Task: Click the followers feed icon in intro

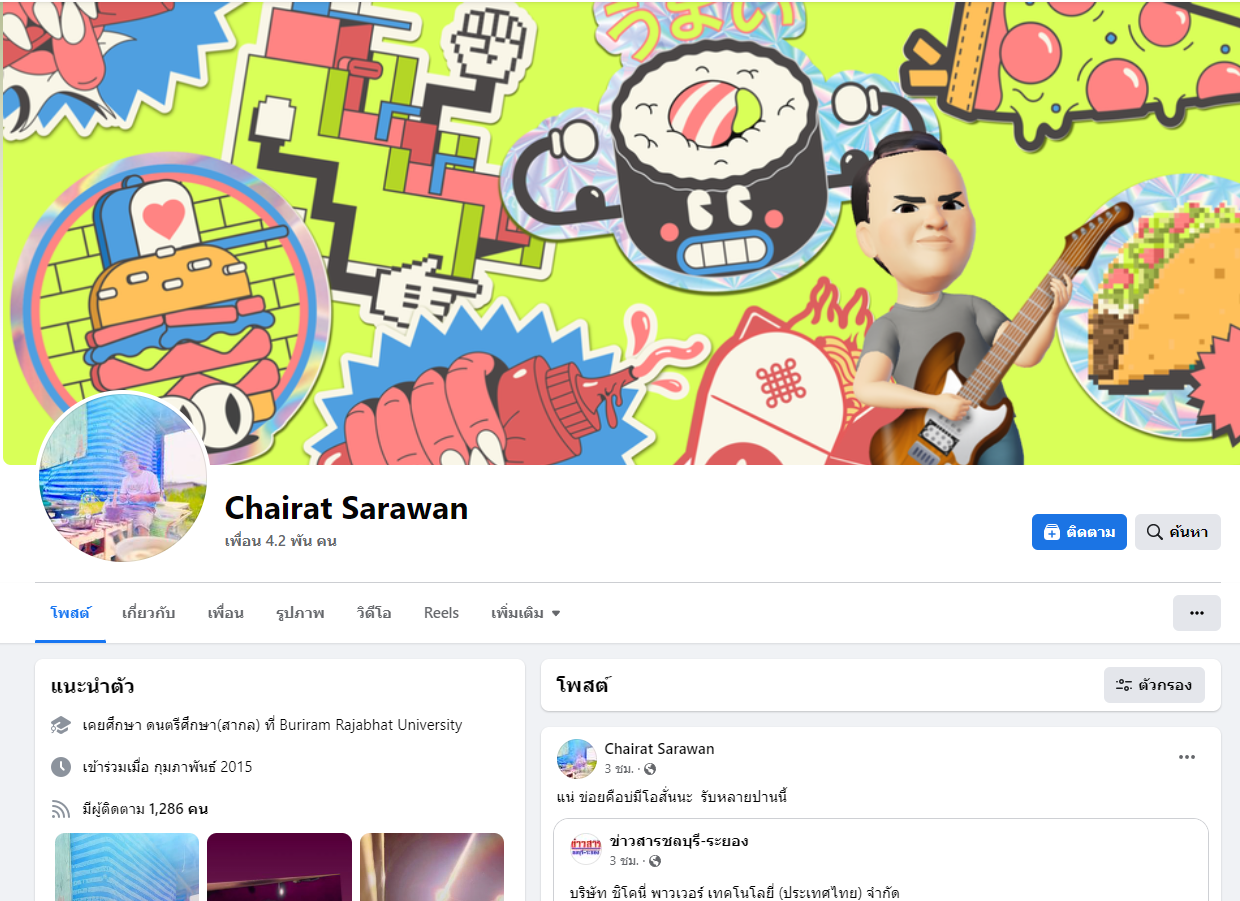Action: coord(61,809)
